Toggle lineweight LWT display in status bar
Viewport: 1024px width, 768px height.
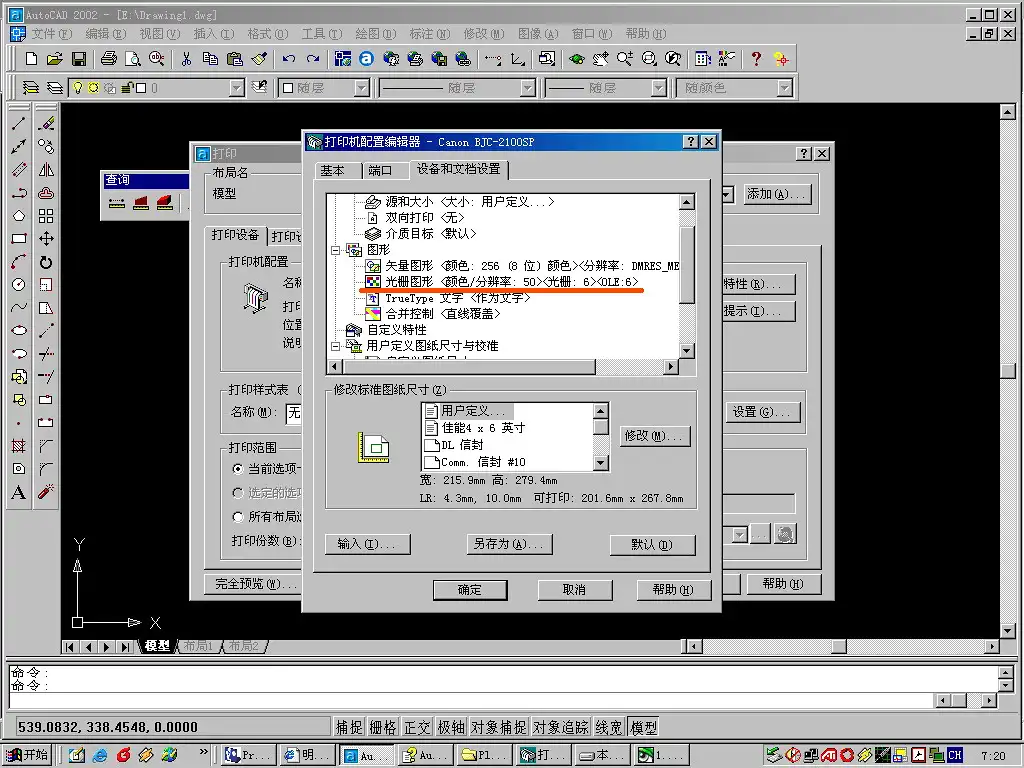click(x=609, y=727)
